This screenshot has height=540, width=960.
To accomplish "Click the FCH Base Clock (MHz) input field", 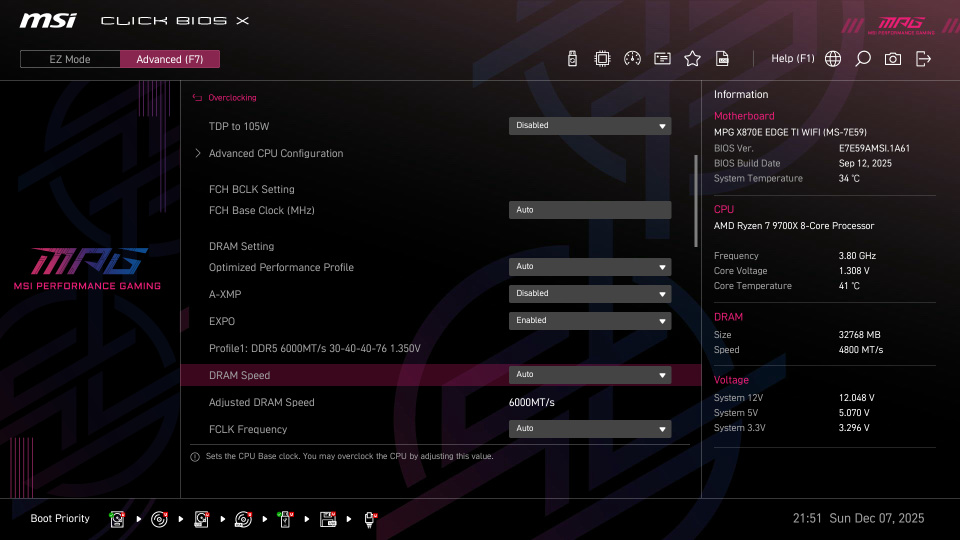I will click(x=590, y=210).
